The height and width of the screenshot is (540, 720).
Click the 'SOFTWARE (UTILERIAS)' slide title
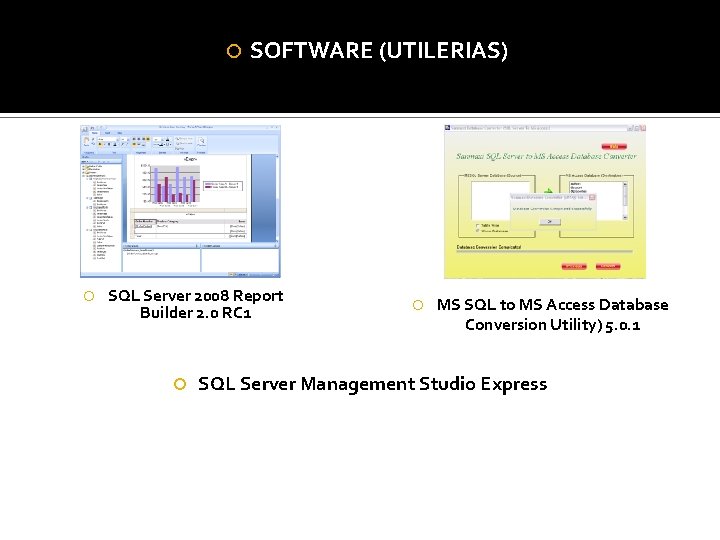378,51
